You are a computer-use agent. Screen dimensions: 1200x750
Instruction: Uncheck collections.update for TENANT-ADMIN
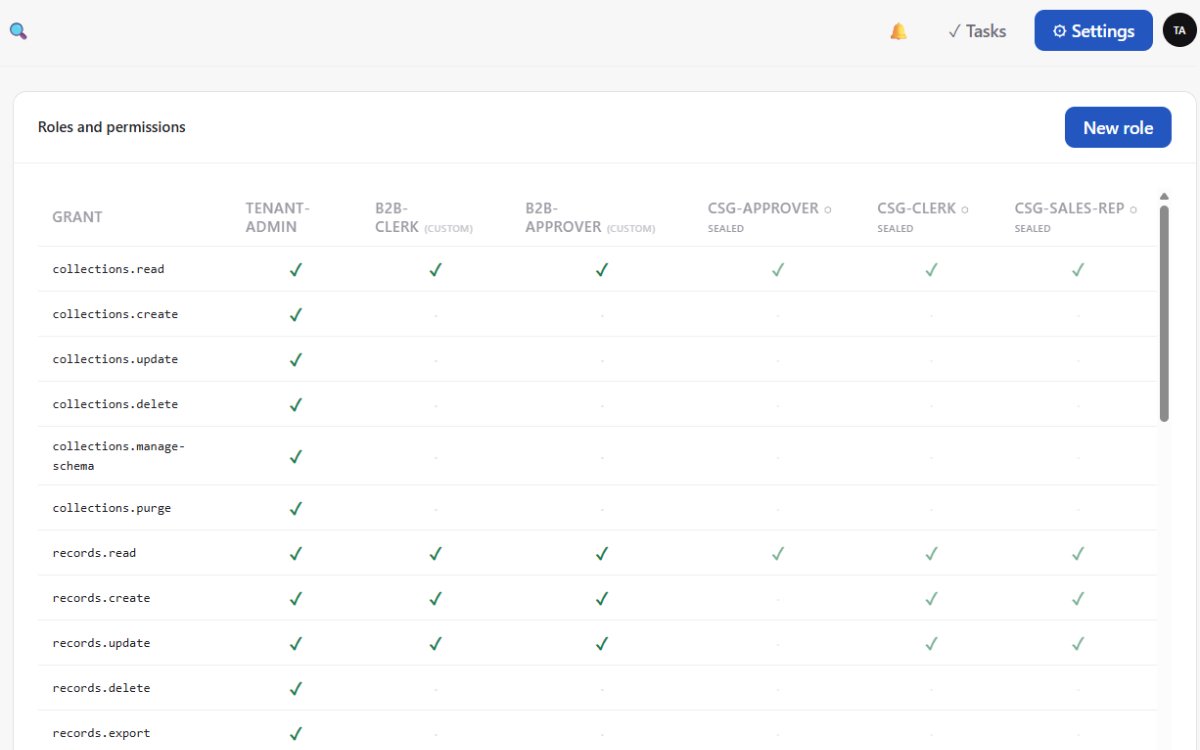(x=295, y=359)
